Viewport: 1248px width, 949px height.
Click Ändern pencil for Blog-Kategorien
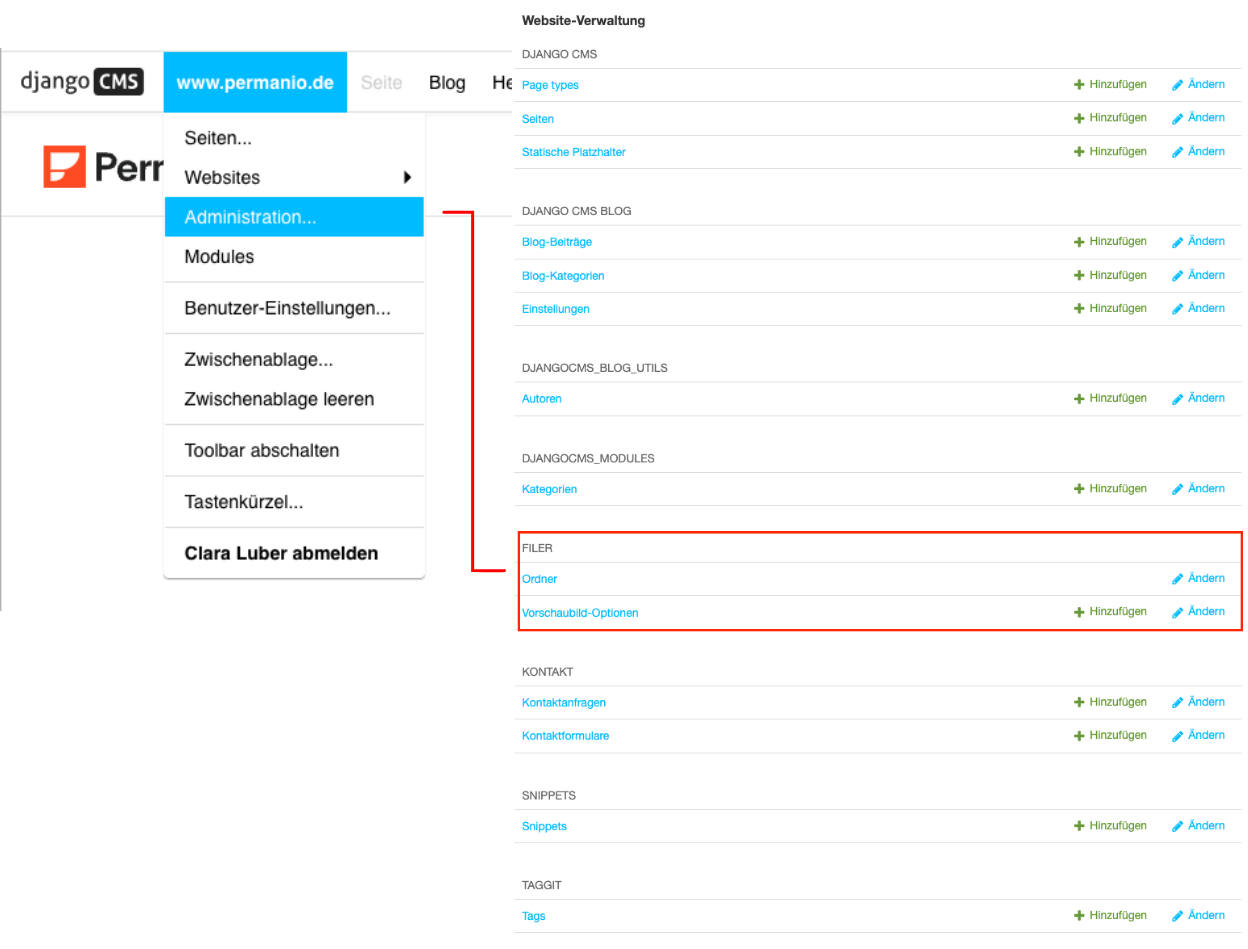click(1198, 275)
